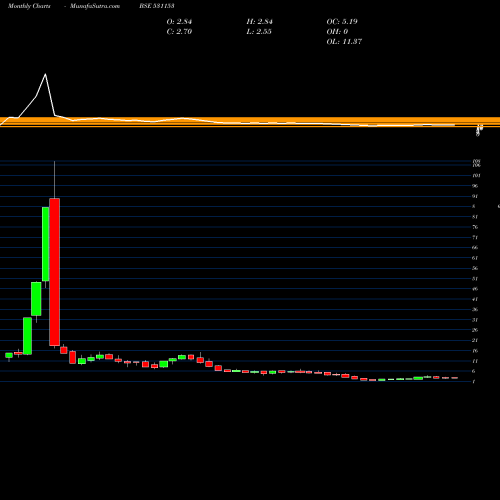Click the '101' price axis label
This screenshot has height=500, width=500.
pyautogui.click(x=477, y=176)
